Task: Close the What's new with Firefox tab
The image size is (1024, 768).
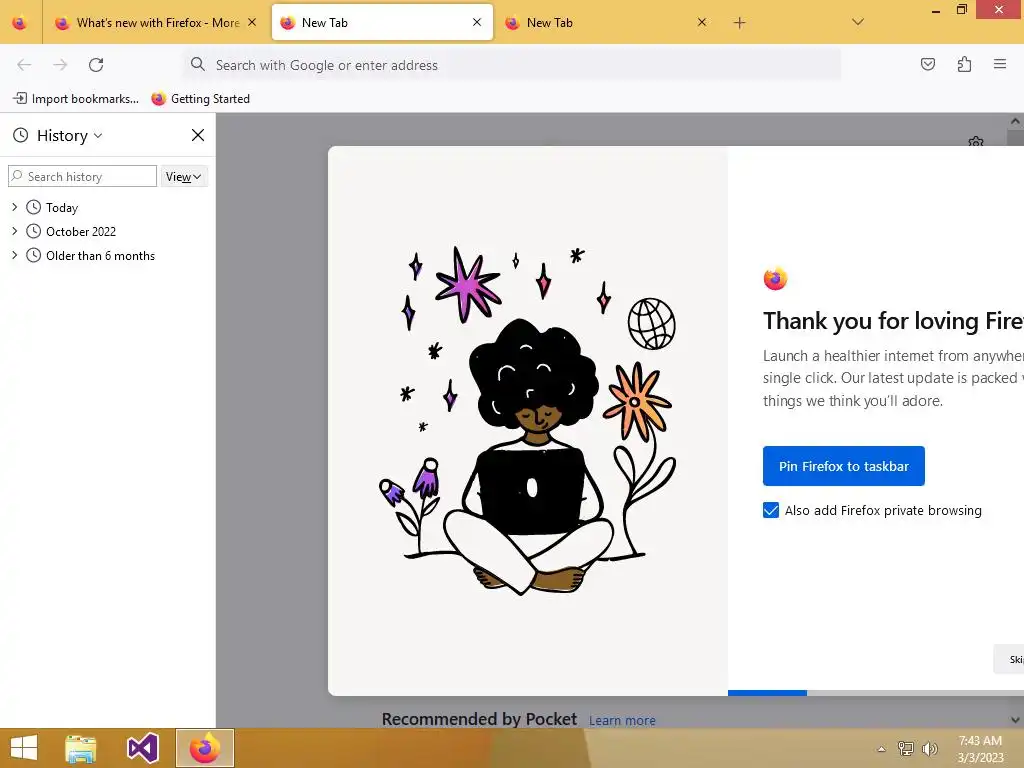Action: pos(252,22)
